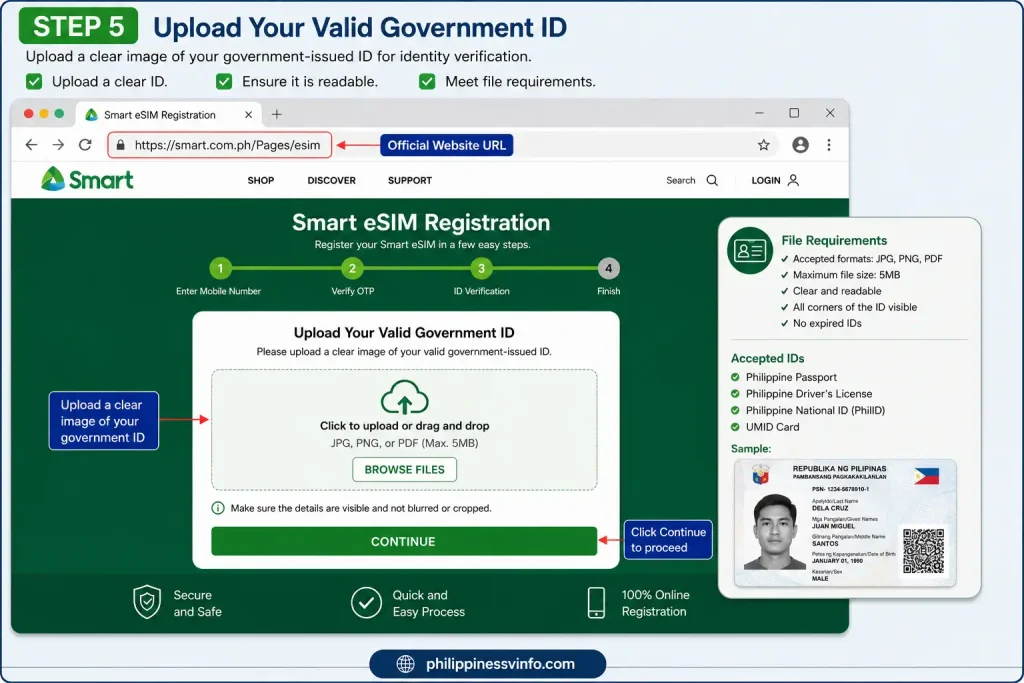Viewport: 1024px width, 683px height.
Task: Bookmark page with the star icon
Action: pos(763,145)
